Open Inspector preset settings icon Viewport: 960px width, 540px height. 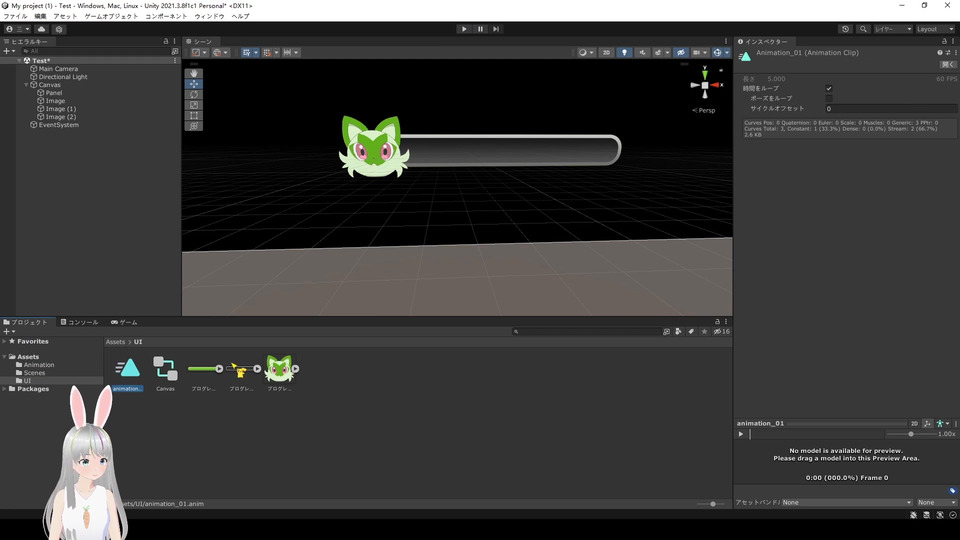[948, 53]
